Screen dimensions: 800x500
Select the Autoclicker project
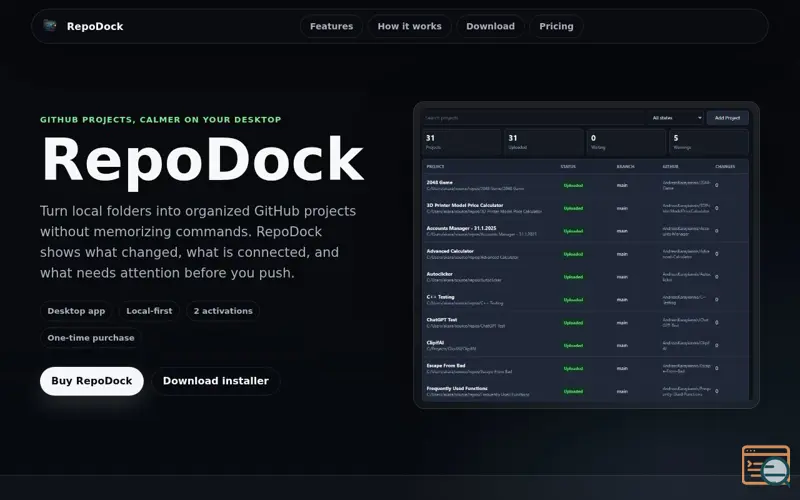pyautogui.click(x=585, y=277)
